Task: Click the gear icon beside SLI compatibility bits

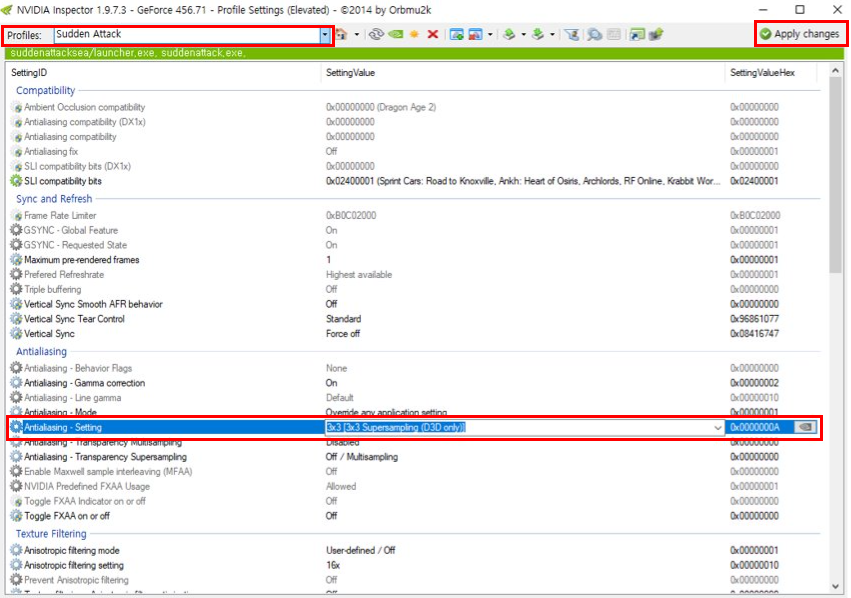Action: point(17,181)
